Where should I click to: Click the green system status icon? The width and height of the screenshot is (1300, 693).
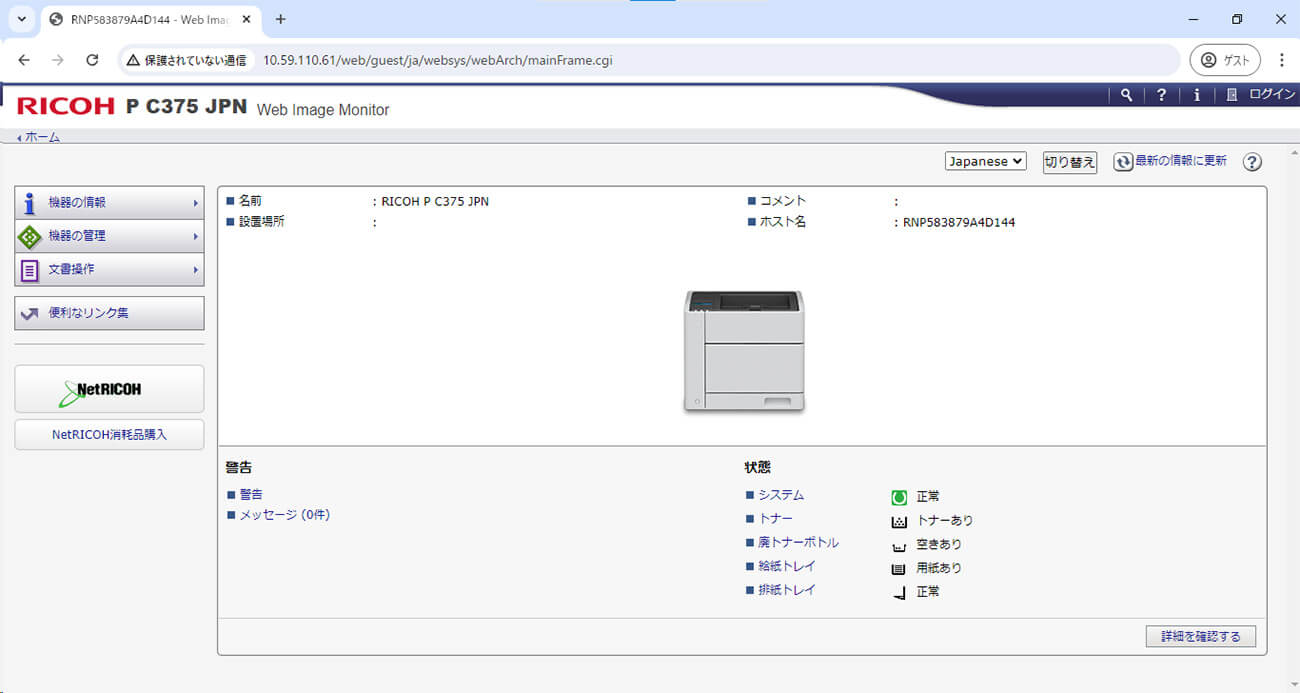point(899,497)
